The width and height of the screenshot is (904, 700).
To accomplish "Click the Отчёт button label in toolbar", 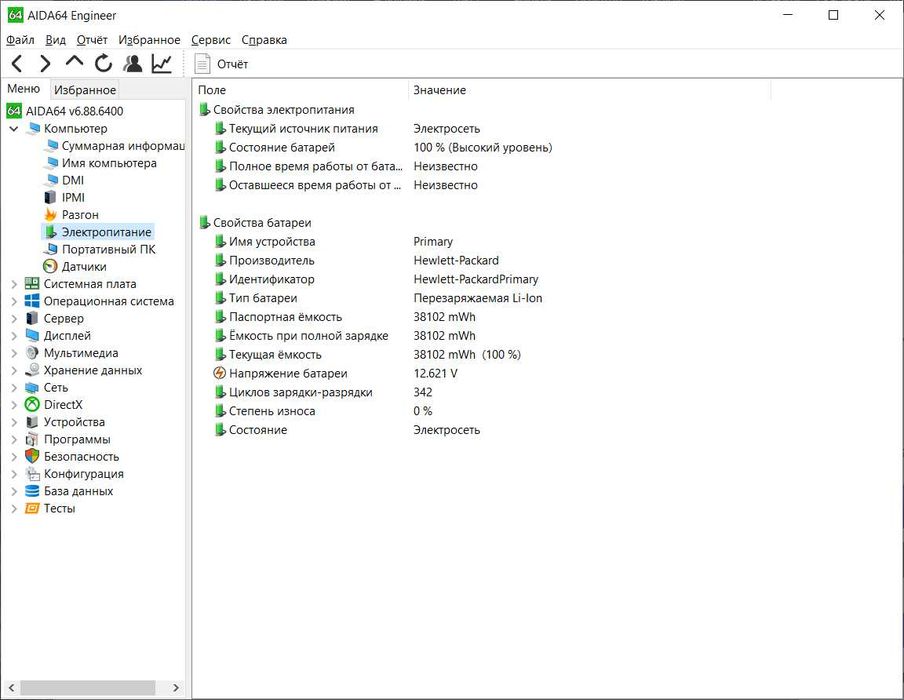I will [232, 64].
